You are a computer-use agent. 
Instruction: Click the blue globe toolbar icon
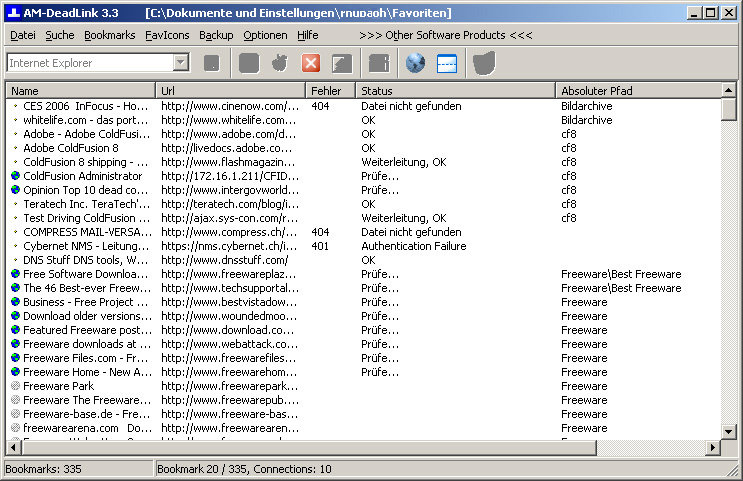click(415, 63)
